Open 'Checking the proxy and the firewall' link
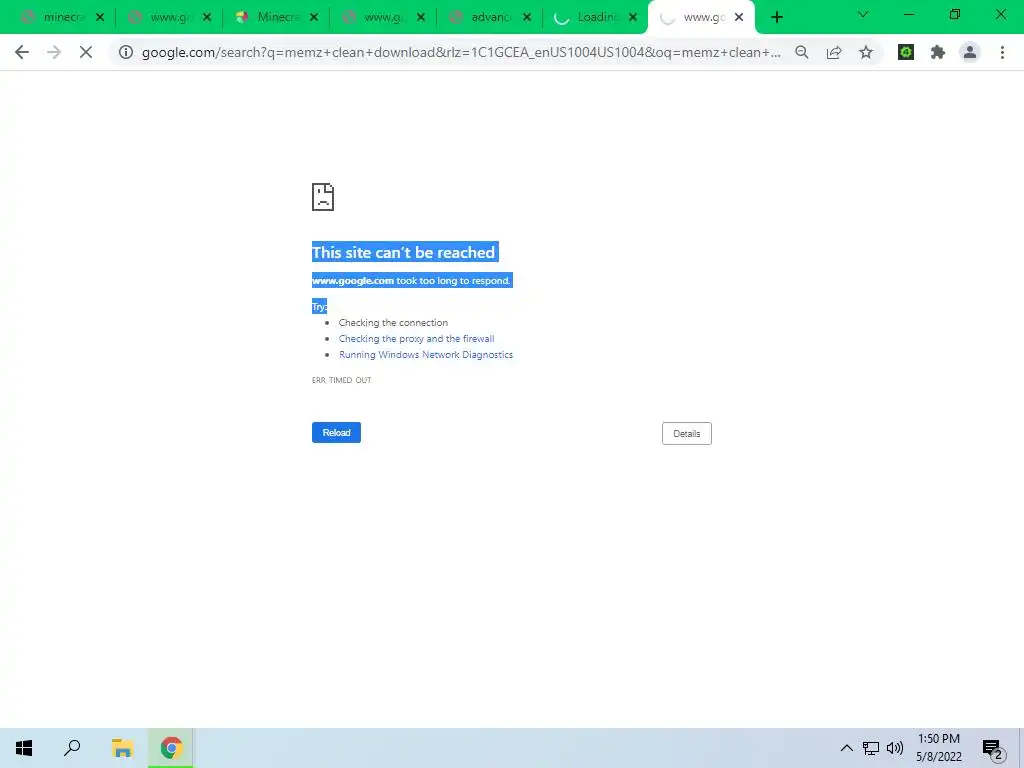 click(416, 338)
